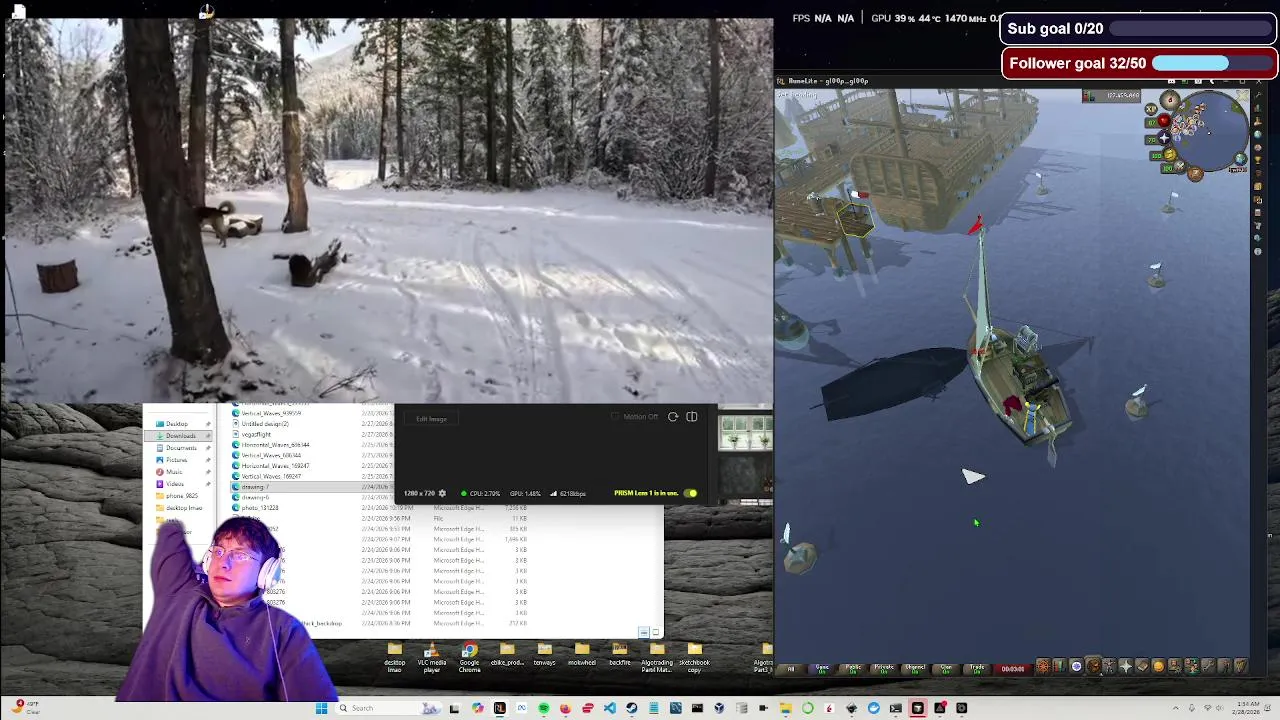Switch off the PRISM Lens in-use toggle
The image size is (1280, 720).
[x=690, y=493]
